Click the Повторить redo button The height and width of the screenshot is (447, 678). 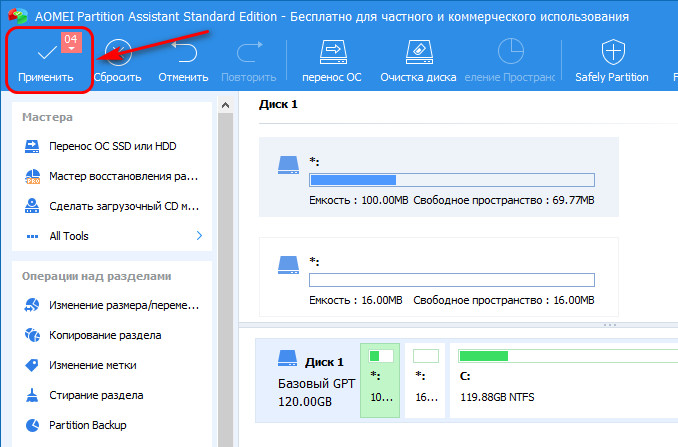click(249, 61)
